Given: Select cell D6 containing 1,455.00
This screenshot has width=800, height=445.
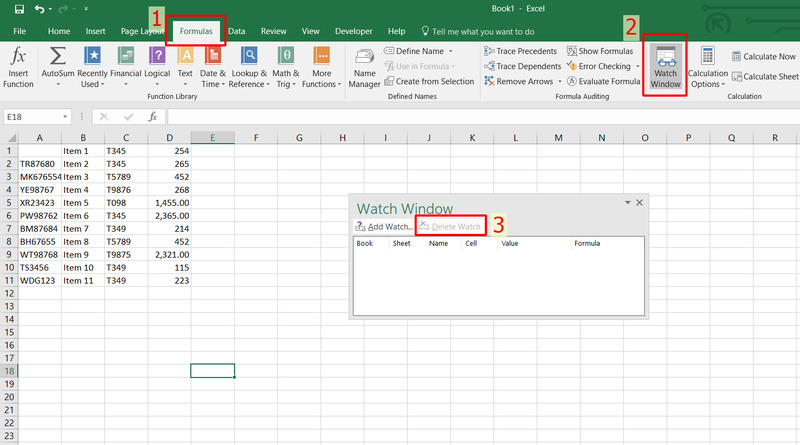Looking at the screenshot, I should click(169, 202).
